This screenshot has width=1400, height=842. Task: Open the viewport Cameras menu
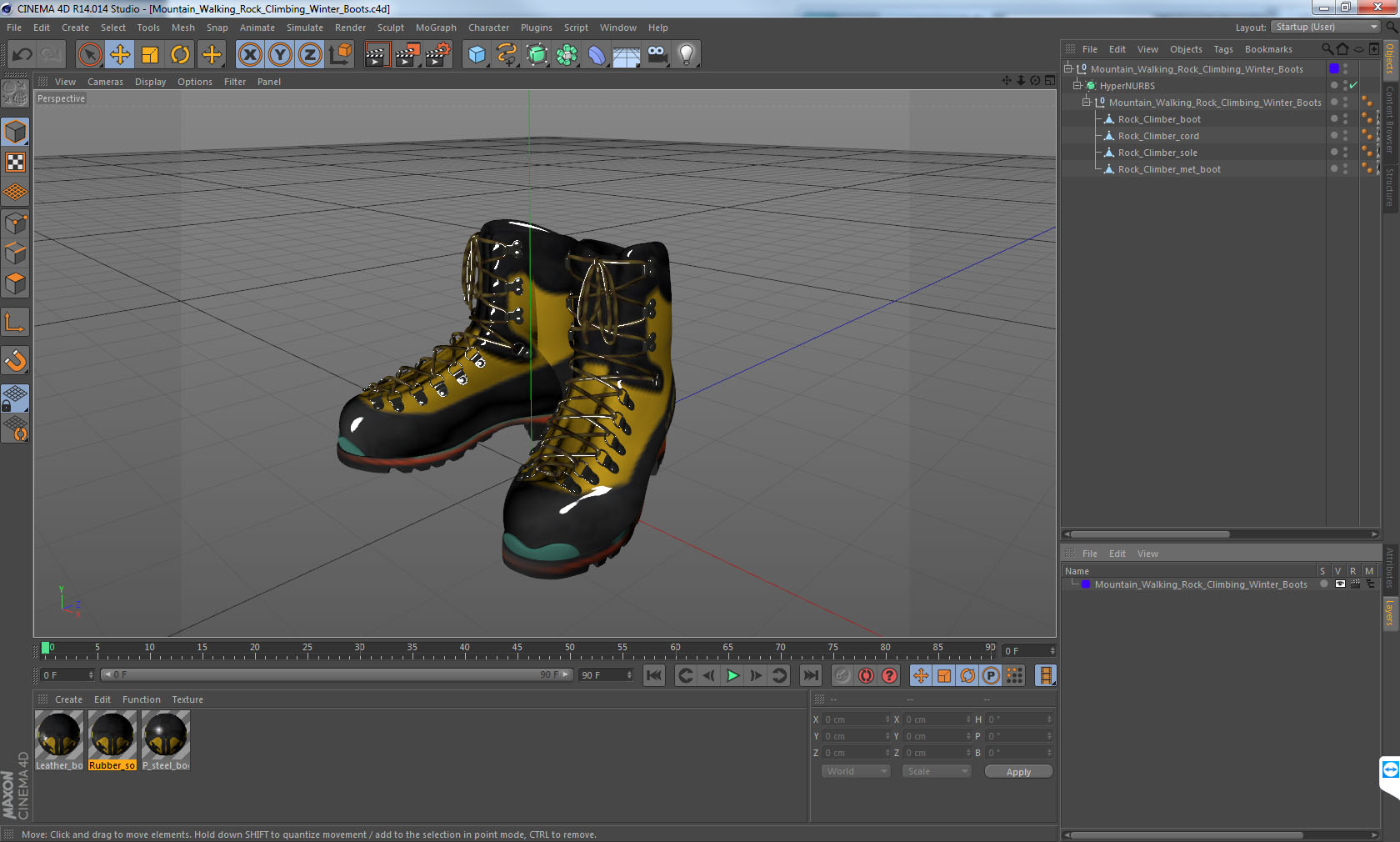(x=105, y=82)
